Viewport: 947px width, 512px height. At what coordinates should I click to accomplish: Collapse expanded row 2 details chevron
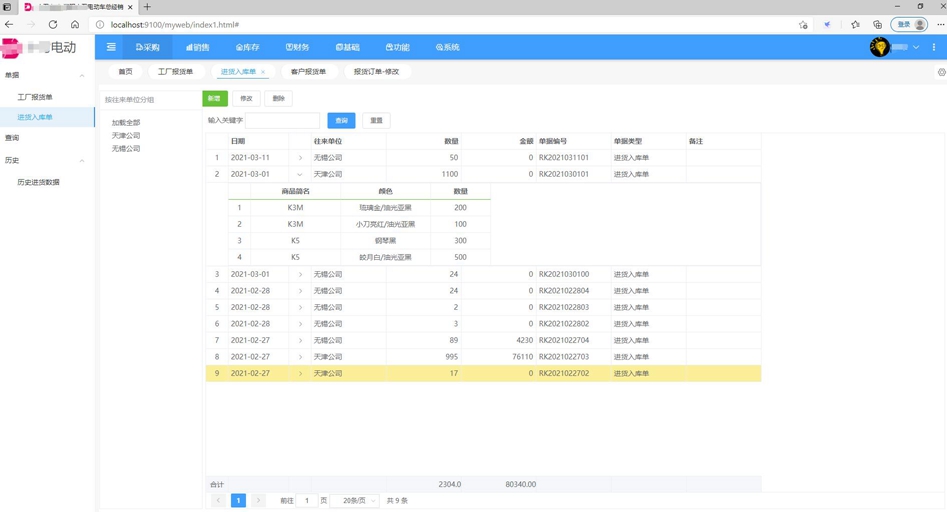click(x=300, y=174)
